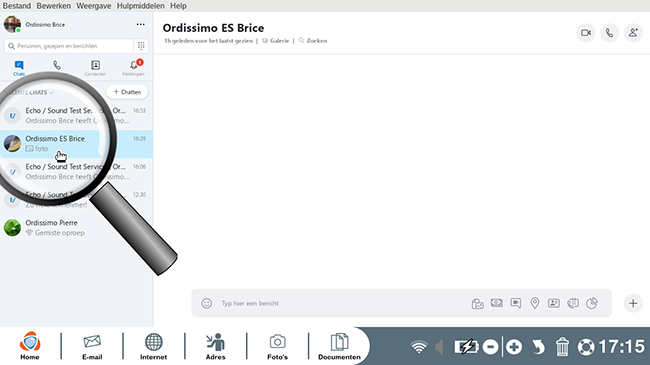
Task: Open the Bestand menu
Action: pos(17,6)
